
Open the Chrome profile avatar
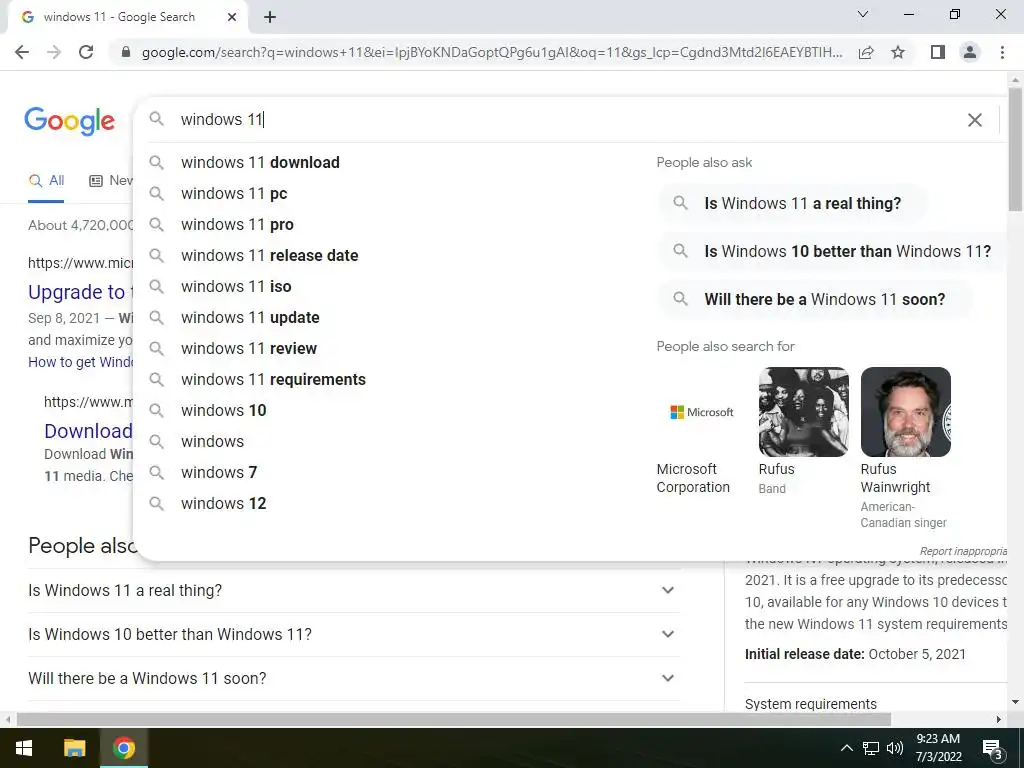tap(970, 52)
